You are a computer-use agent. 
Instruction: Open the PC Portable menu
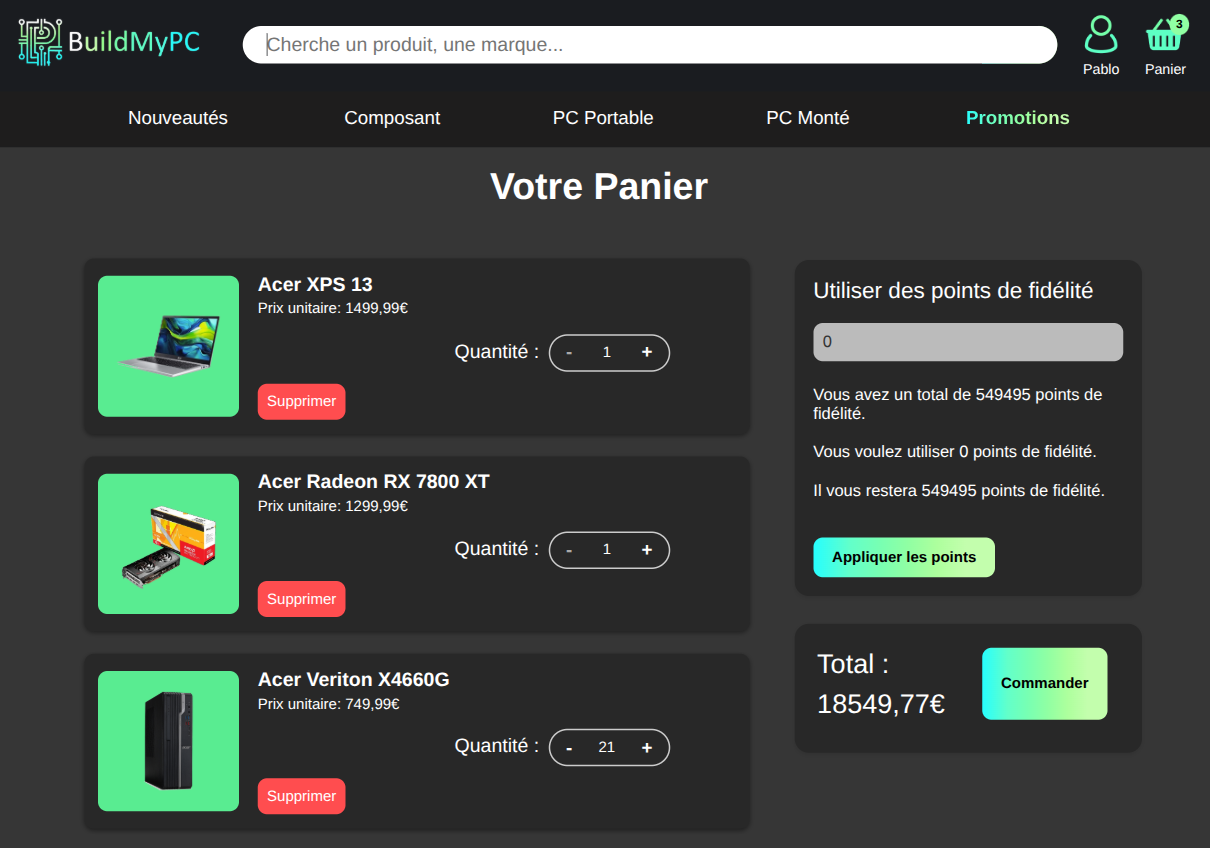603,118
